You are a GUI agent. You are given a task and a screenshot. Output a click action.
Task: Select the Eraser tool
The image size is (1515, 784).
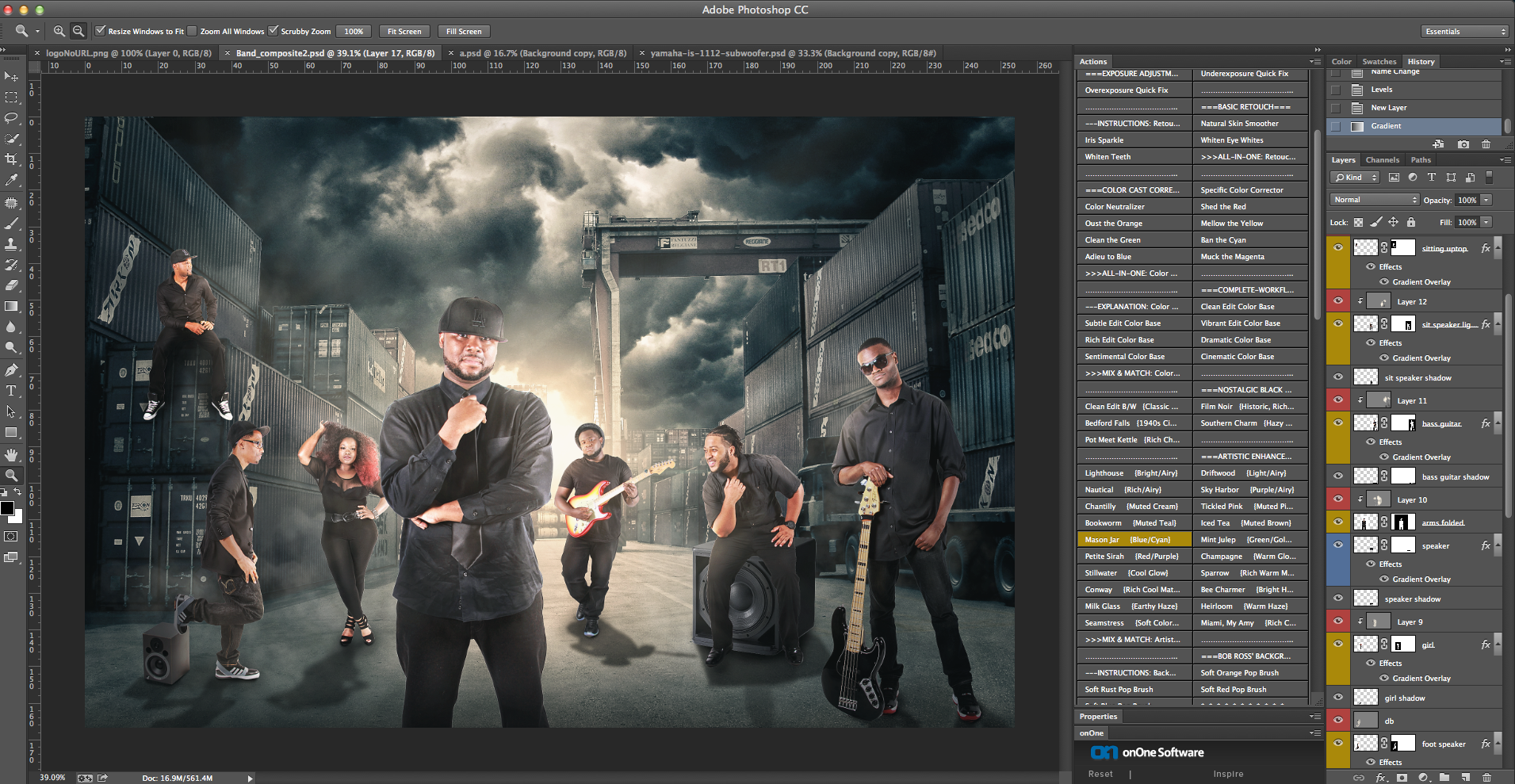[x=11, y=285]
